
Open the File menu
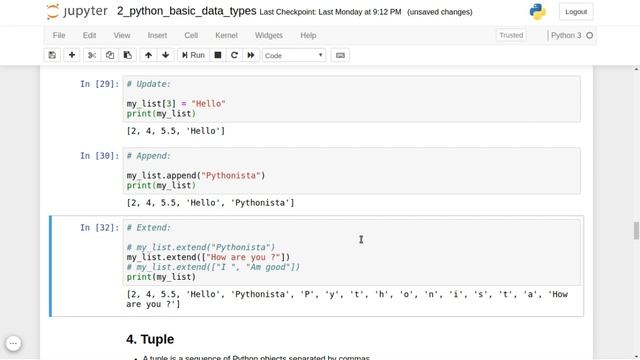click(x=59, y=36)
